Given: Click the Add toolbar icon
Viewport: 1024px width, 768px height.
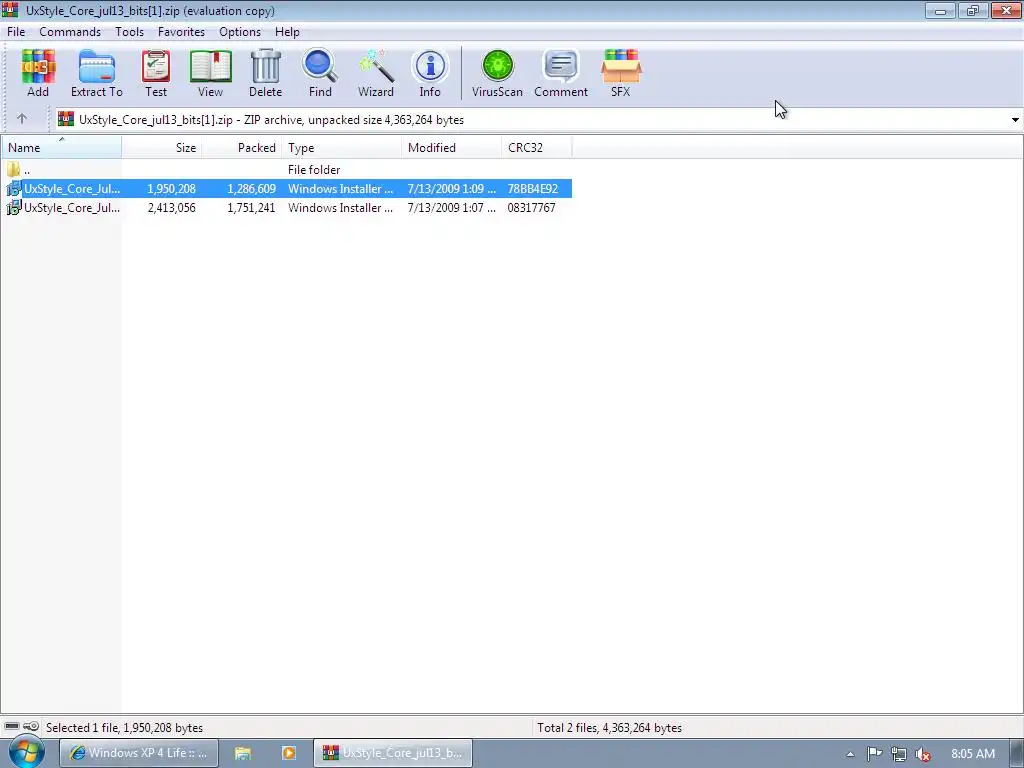Looking at the screenshot, I should click(x=38, y=73).
